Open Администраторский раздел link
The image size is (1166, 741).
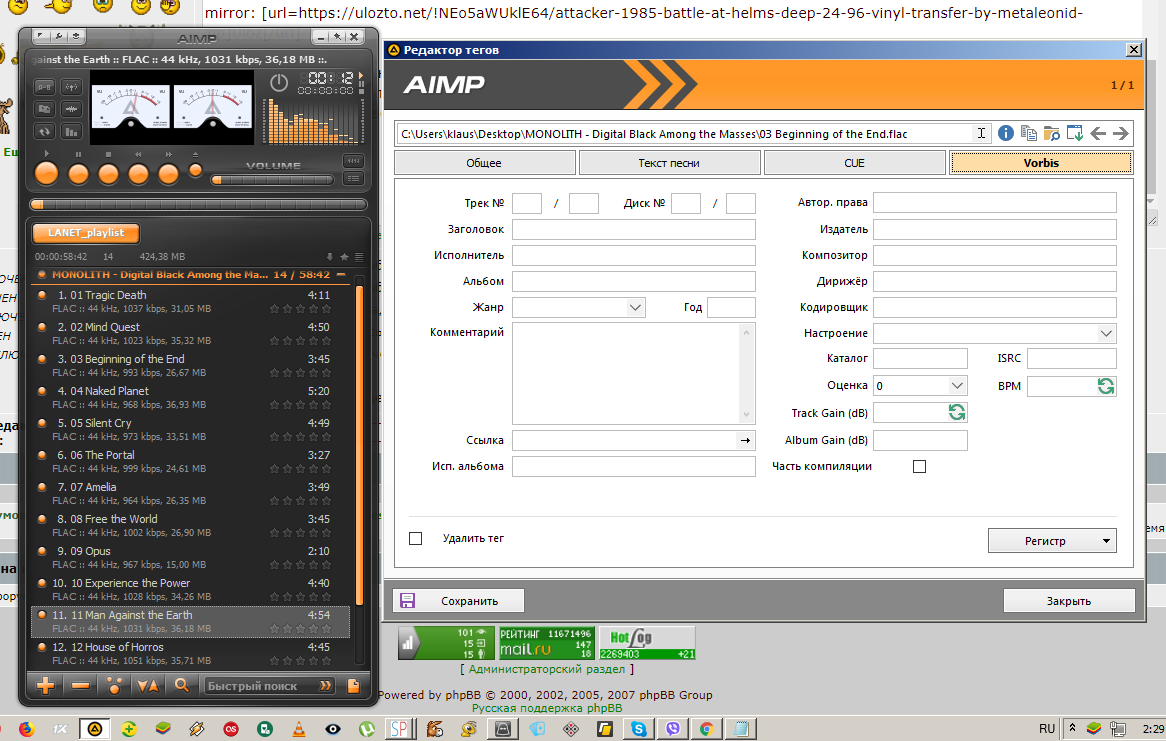tap(547, 669)
